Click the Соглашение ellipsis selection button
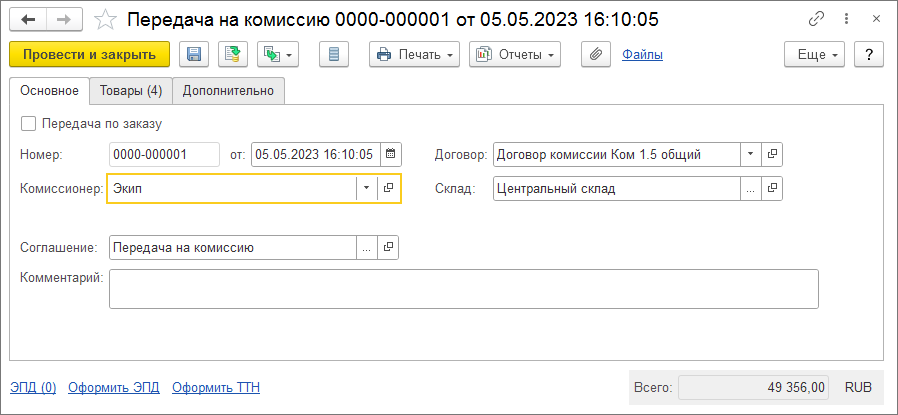898x415 pixels. (367, 247)
